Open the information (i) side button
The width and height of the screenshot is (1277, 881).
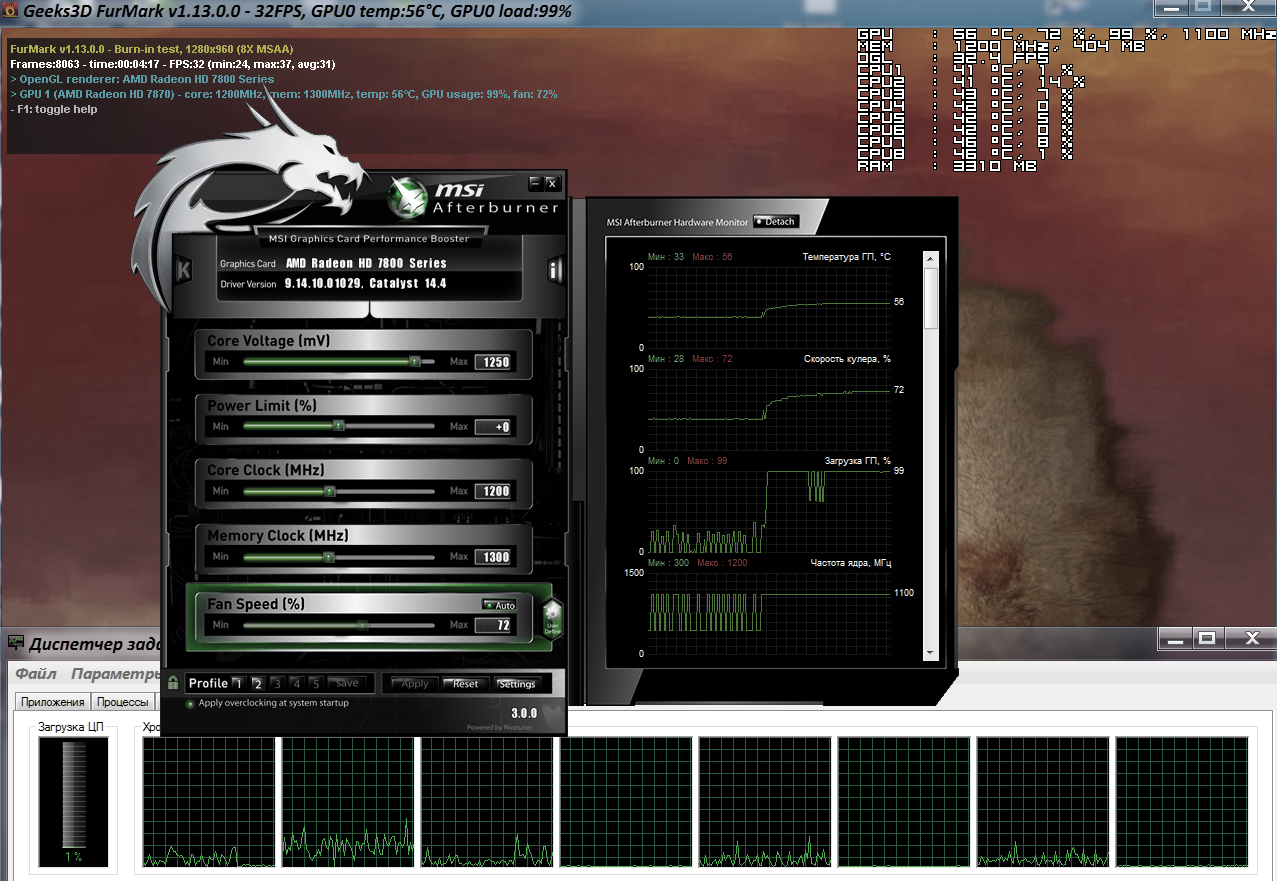point(556,269)
